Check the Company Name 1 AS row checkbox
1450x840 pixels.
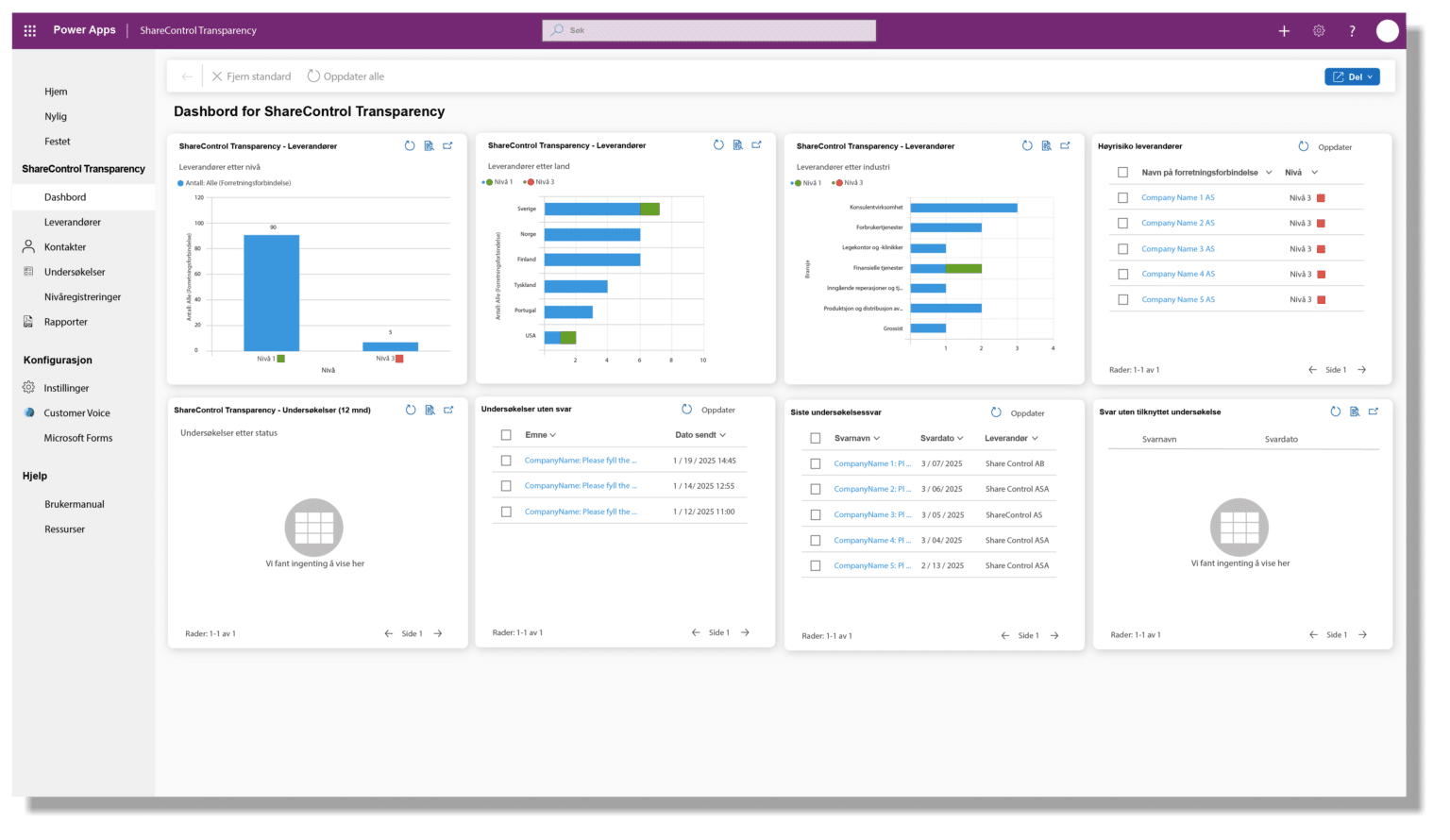[x=1122, y=196]
